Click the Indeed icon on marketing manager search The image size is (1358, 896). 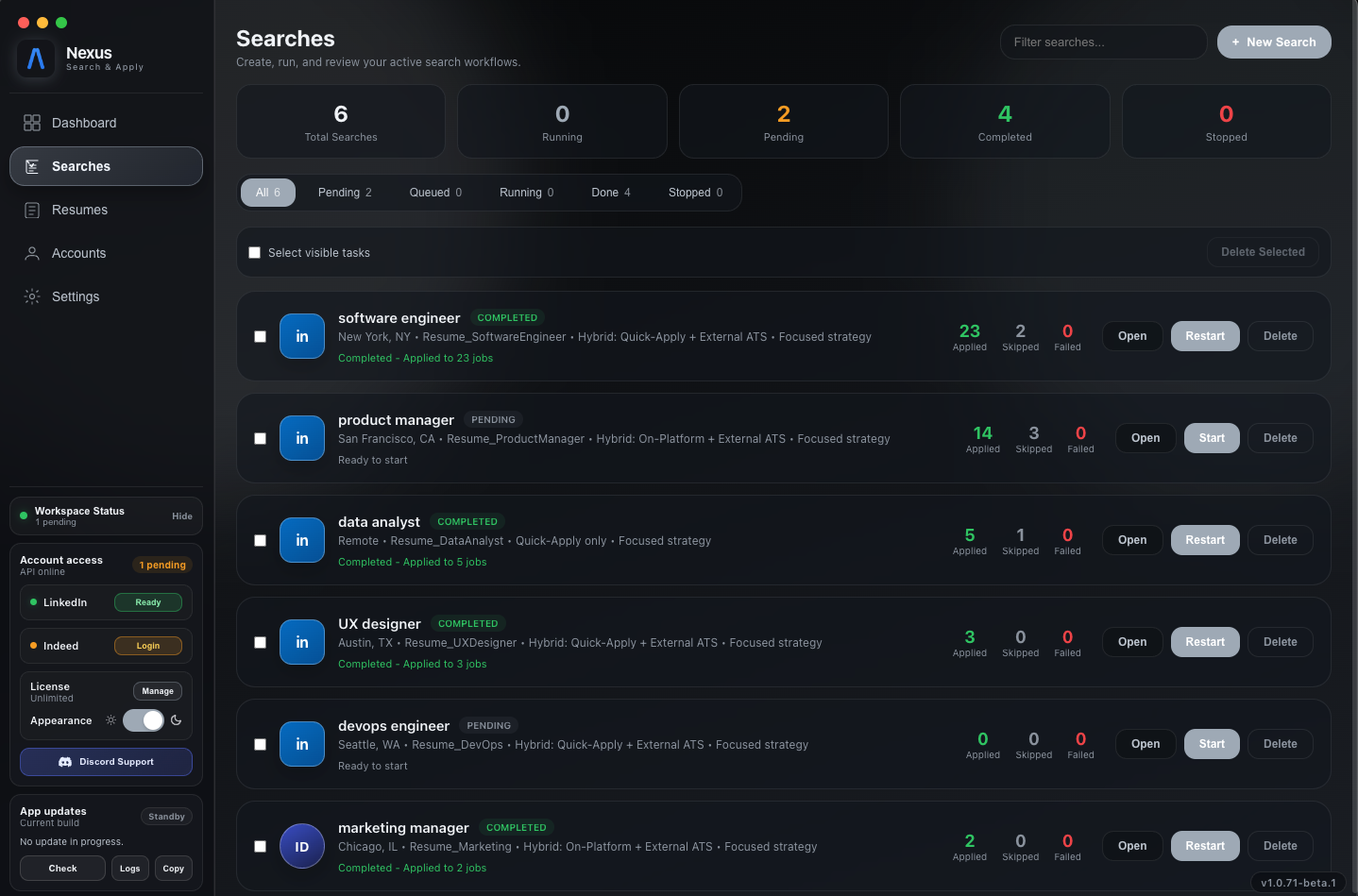[x=301, y=846]
